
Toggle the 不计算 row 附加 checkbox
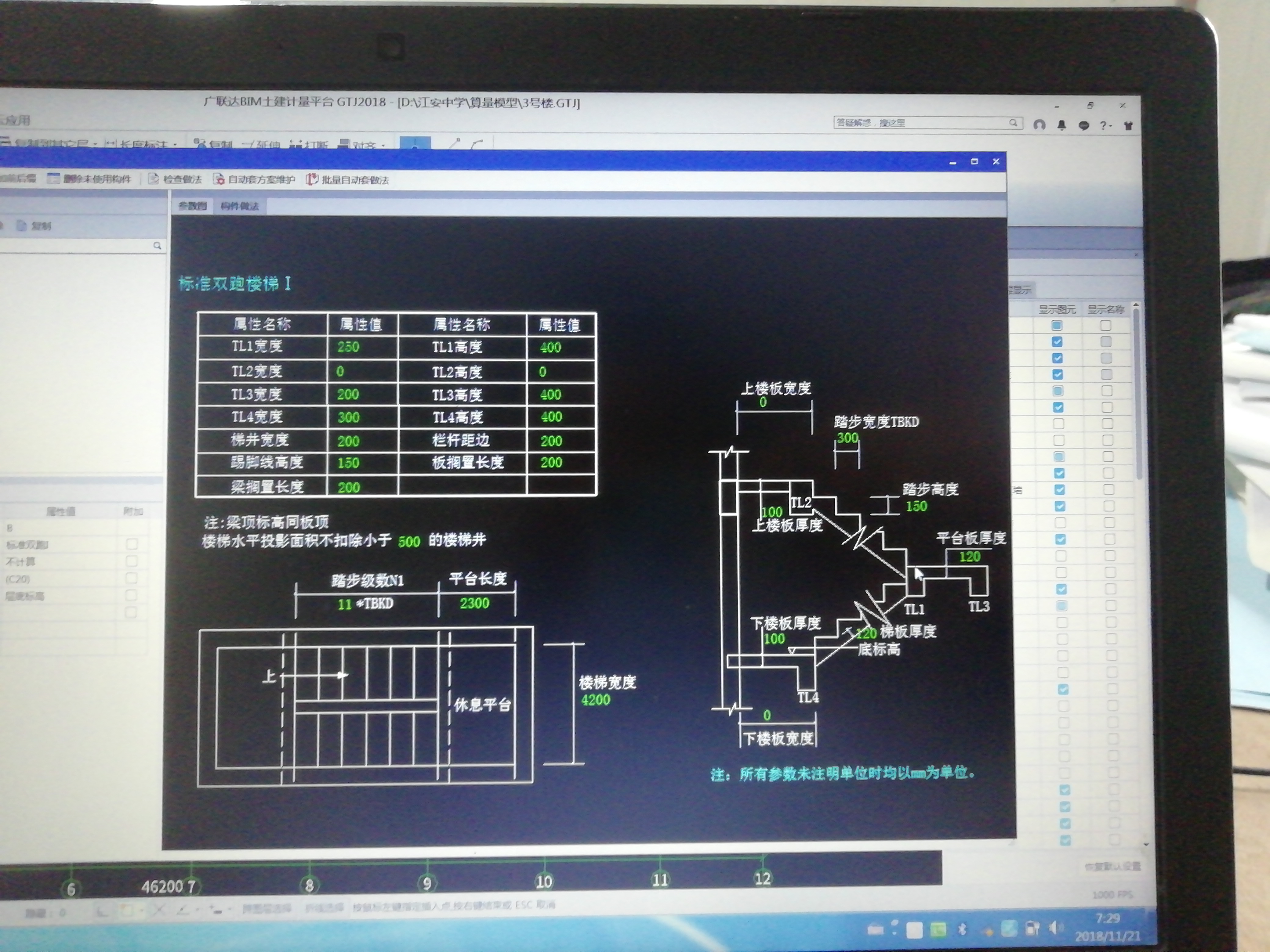pos(132,561)
